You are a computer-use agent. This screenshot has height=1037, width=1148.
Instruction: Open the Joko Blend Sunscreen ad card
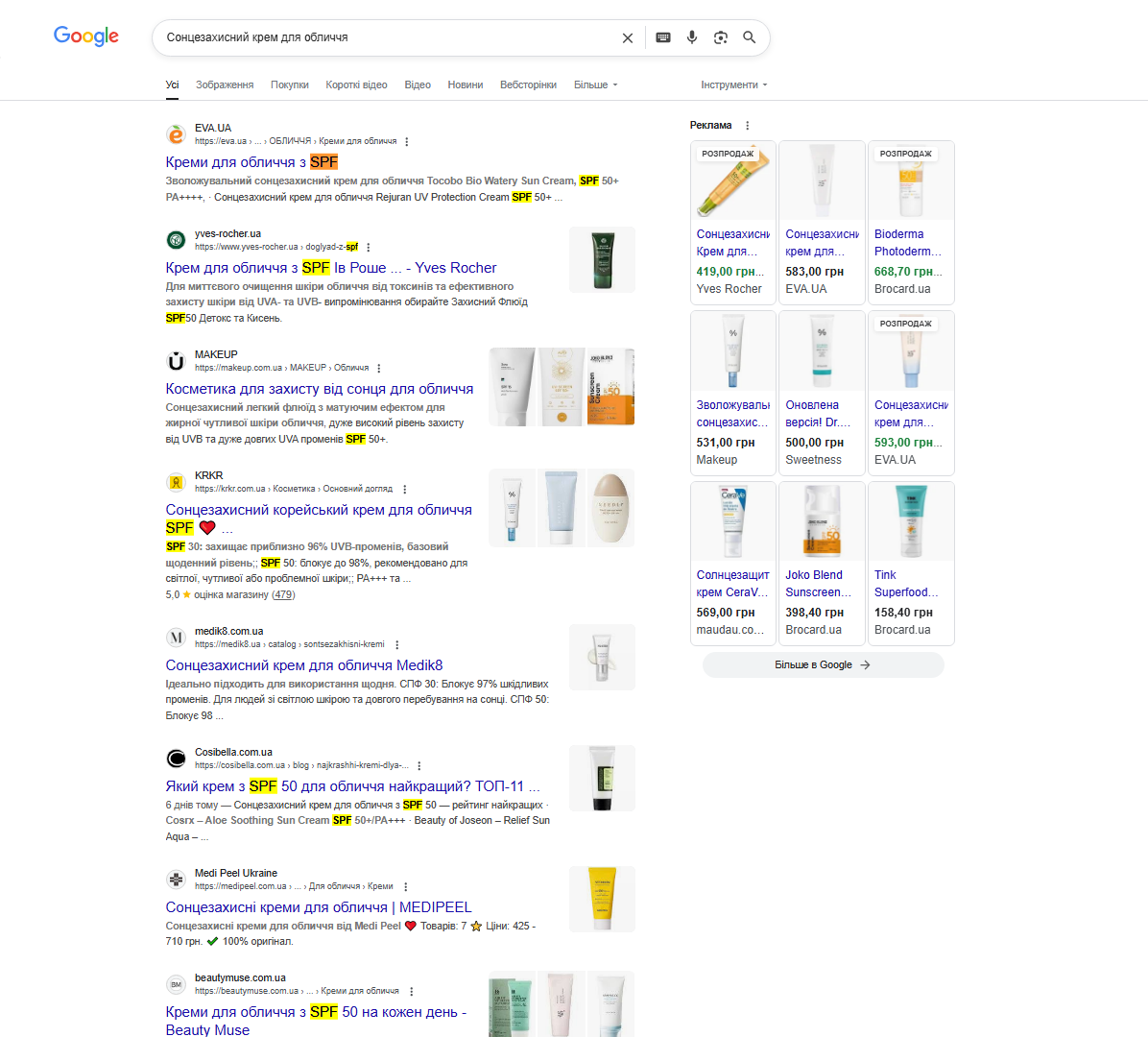[822, 564]
